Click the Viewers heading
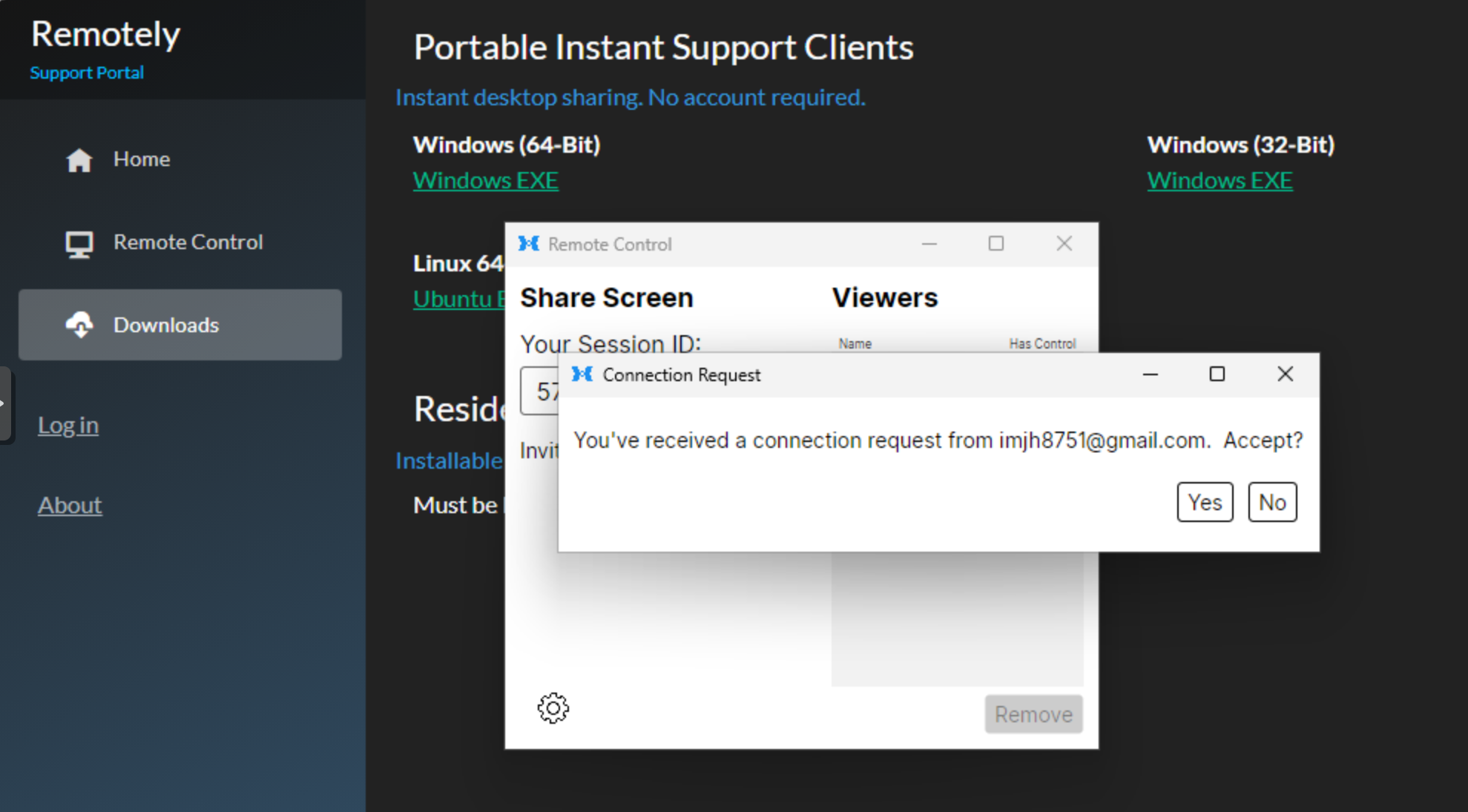 click(885, 297)
